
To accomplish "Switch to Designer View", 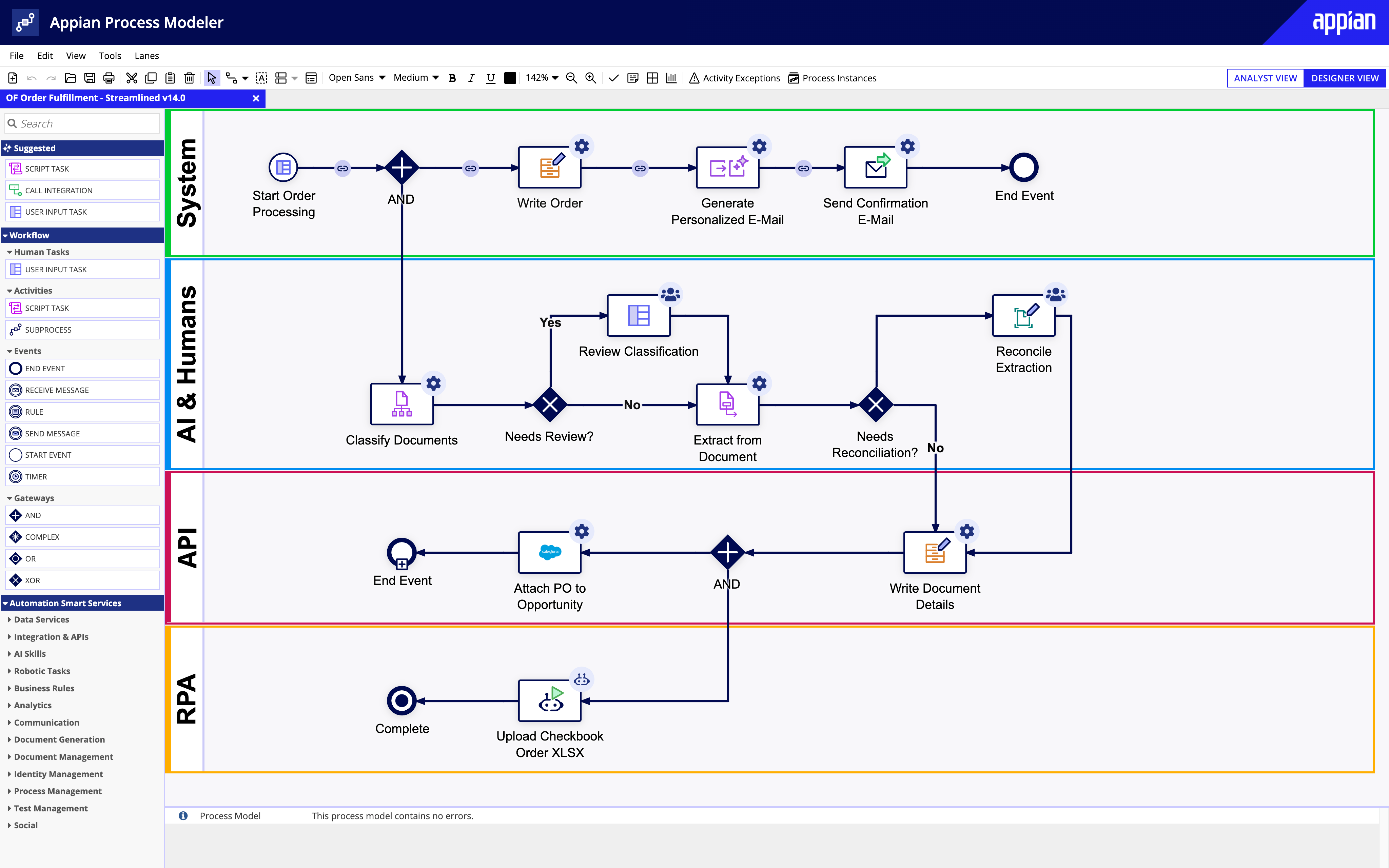I will coord(1344,78).
